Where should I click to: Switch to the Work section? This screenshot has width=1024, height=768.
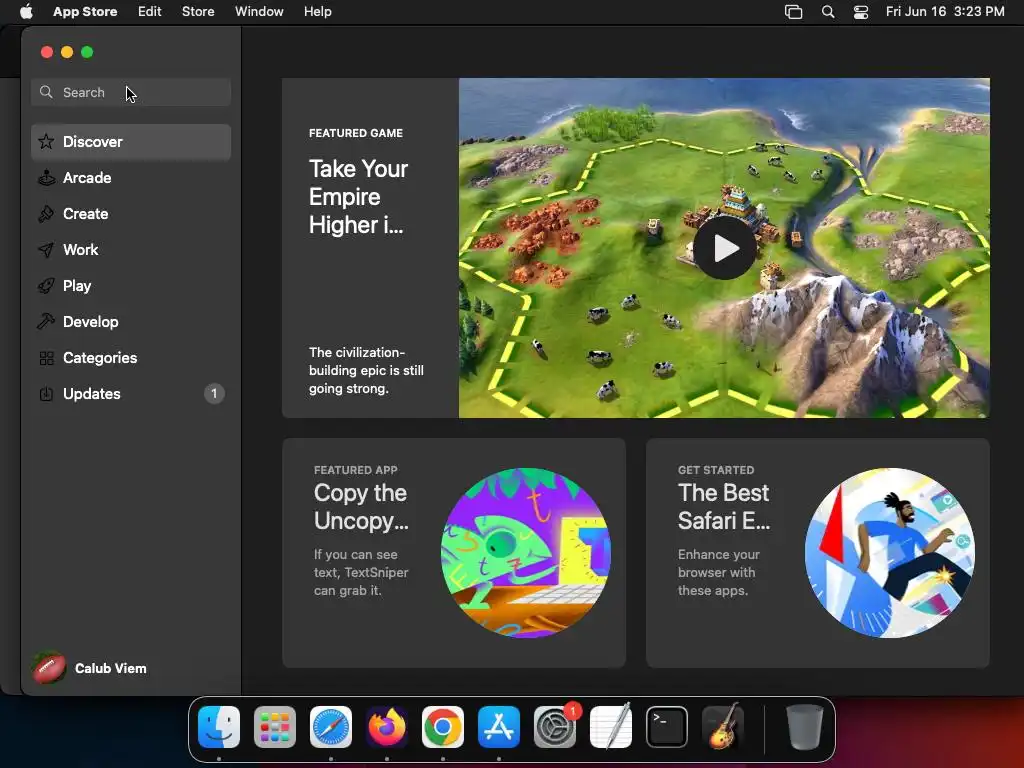coord(131,249)
